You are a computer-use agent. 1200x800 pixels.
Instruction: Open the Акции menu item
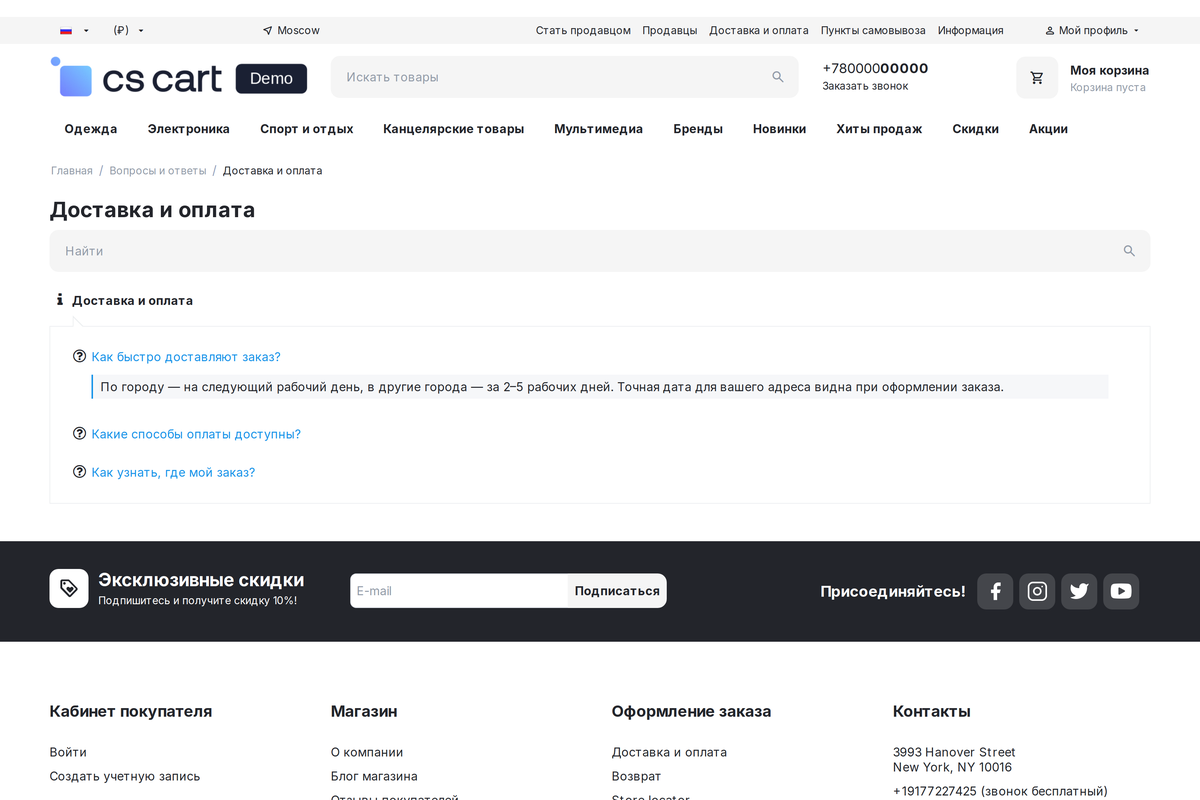tap(1048, 129)
